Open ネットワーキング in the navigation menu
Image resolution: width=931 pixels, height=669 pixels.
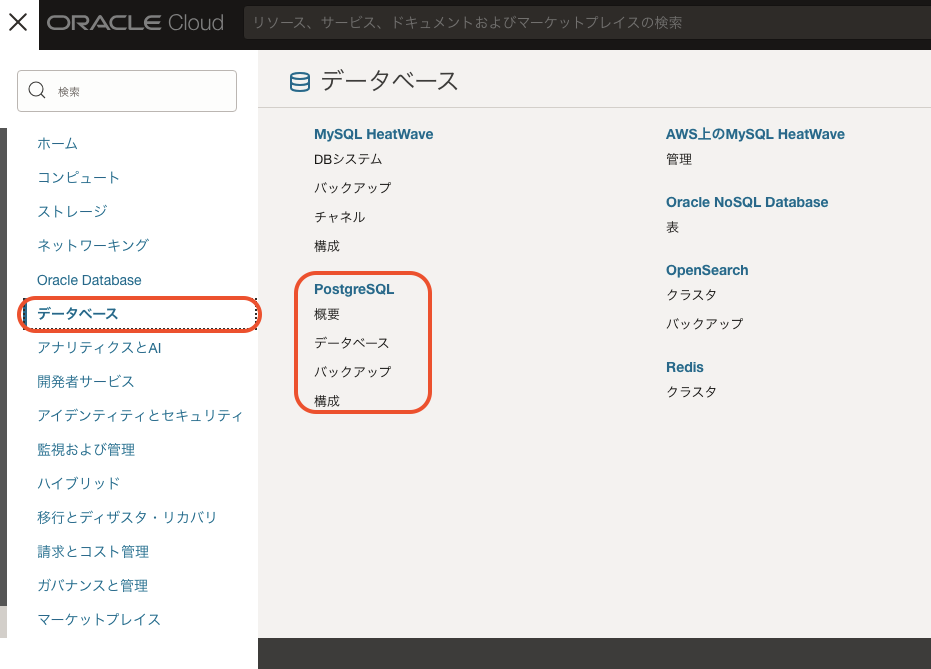pyautogui.click(x=93, y=245)
